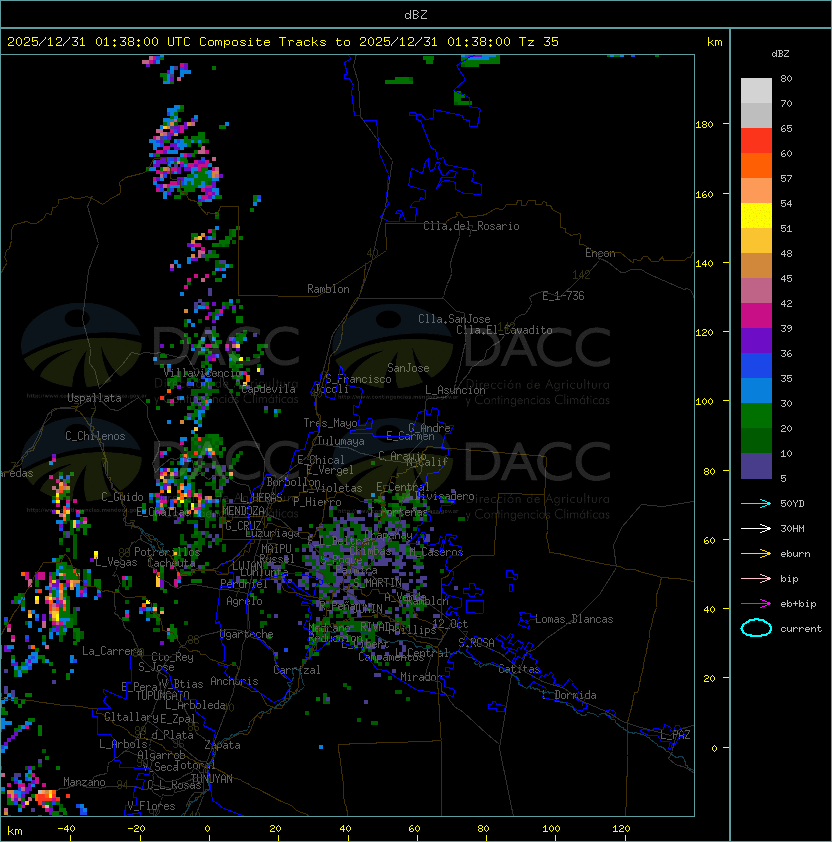Click the Zapata place label
The width and height of the screenshot is (832, 842).
click(222, 745)
